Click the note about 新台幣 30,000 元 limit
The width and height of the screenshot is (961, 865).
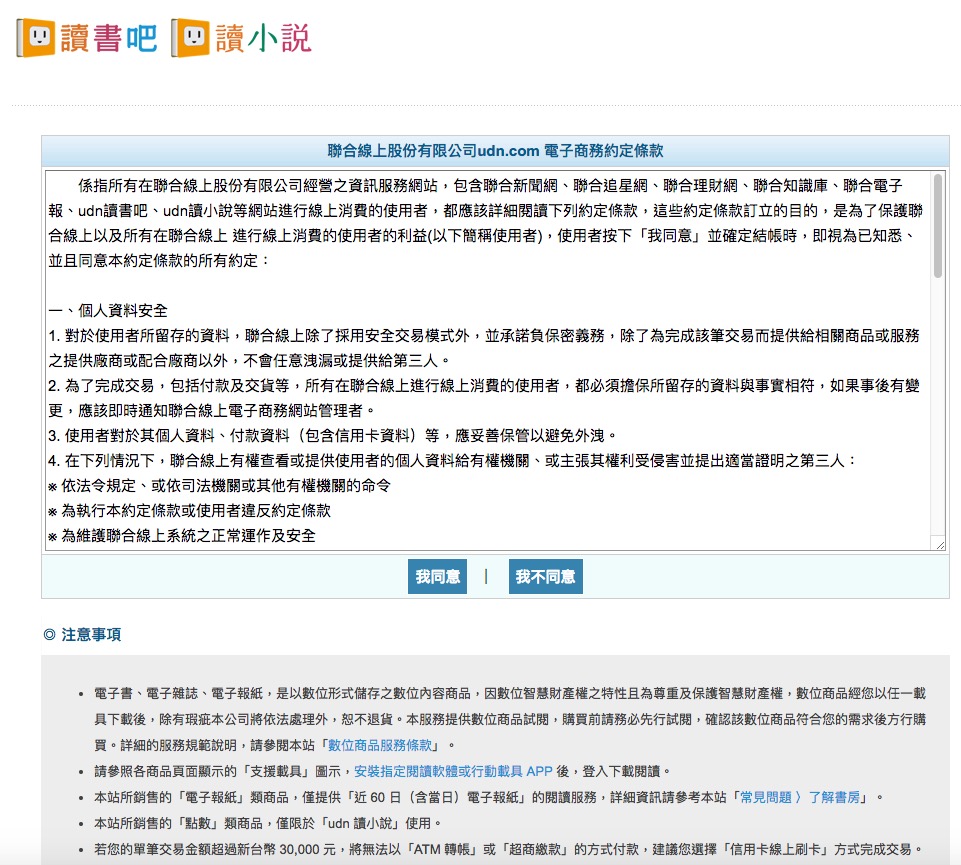tap(509, 849)
